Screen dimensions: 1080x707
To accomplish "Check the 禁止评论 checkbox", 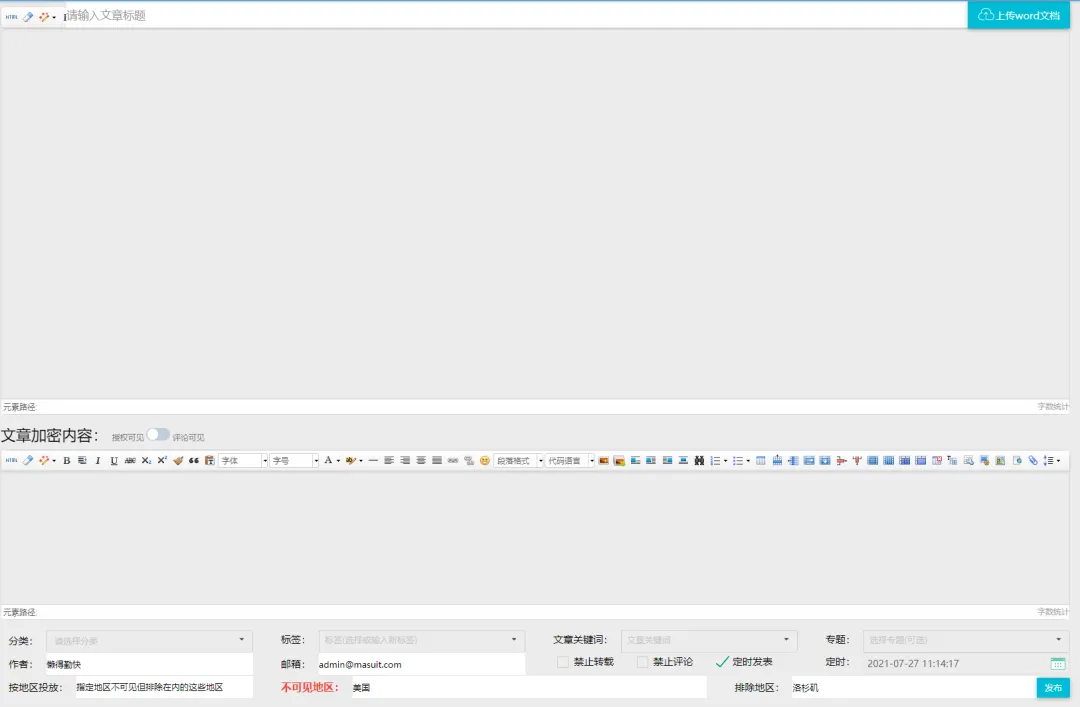I will (643, 662).
